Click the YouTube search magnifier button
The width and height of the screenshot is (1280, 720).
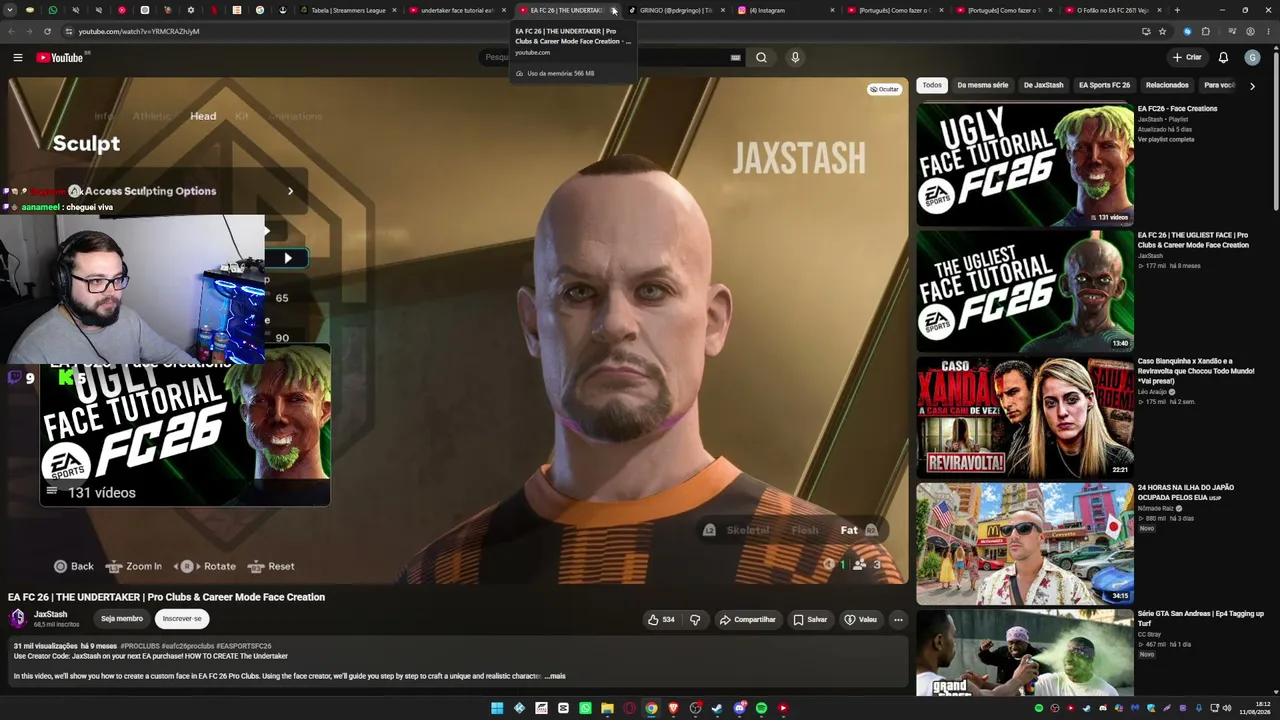[x=761, y=57]
